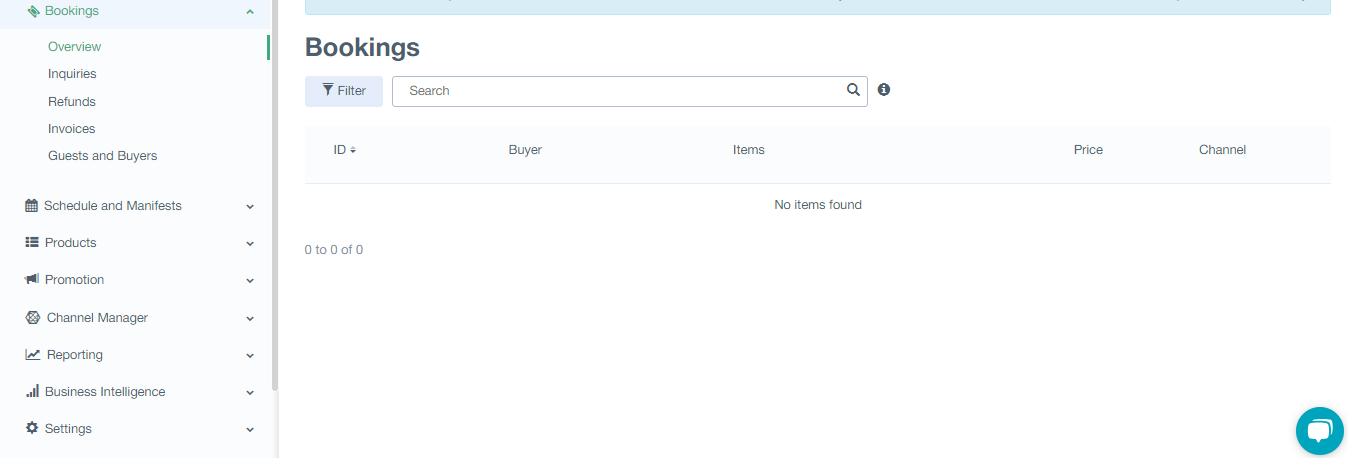Open the Inquiries page
1348x458 pixels.
tap(72, 74)
